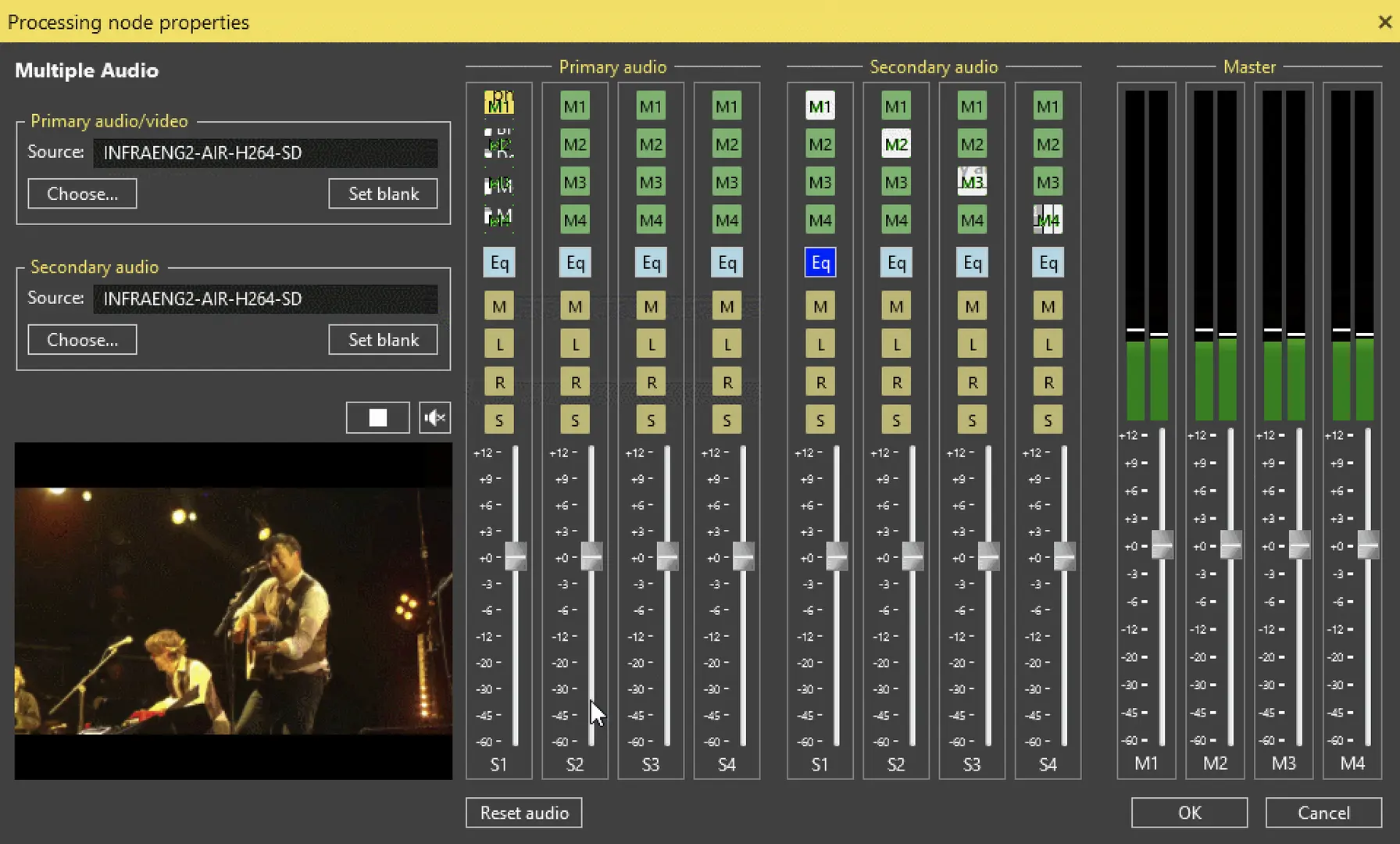Toggle M1 routing on Secondary S1
This screenshot has height=844, width=1400.
pyautogui.click(x=820, y=106)
